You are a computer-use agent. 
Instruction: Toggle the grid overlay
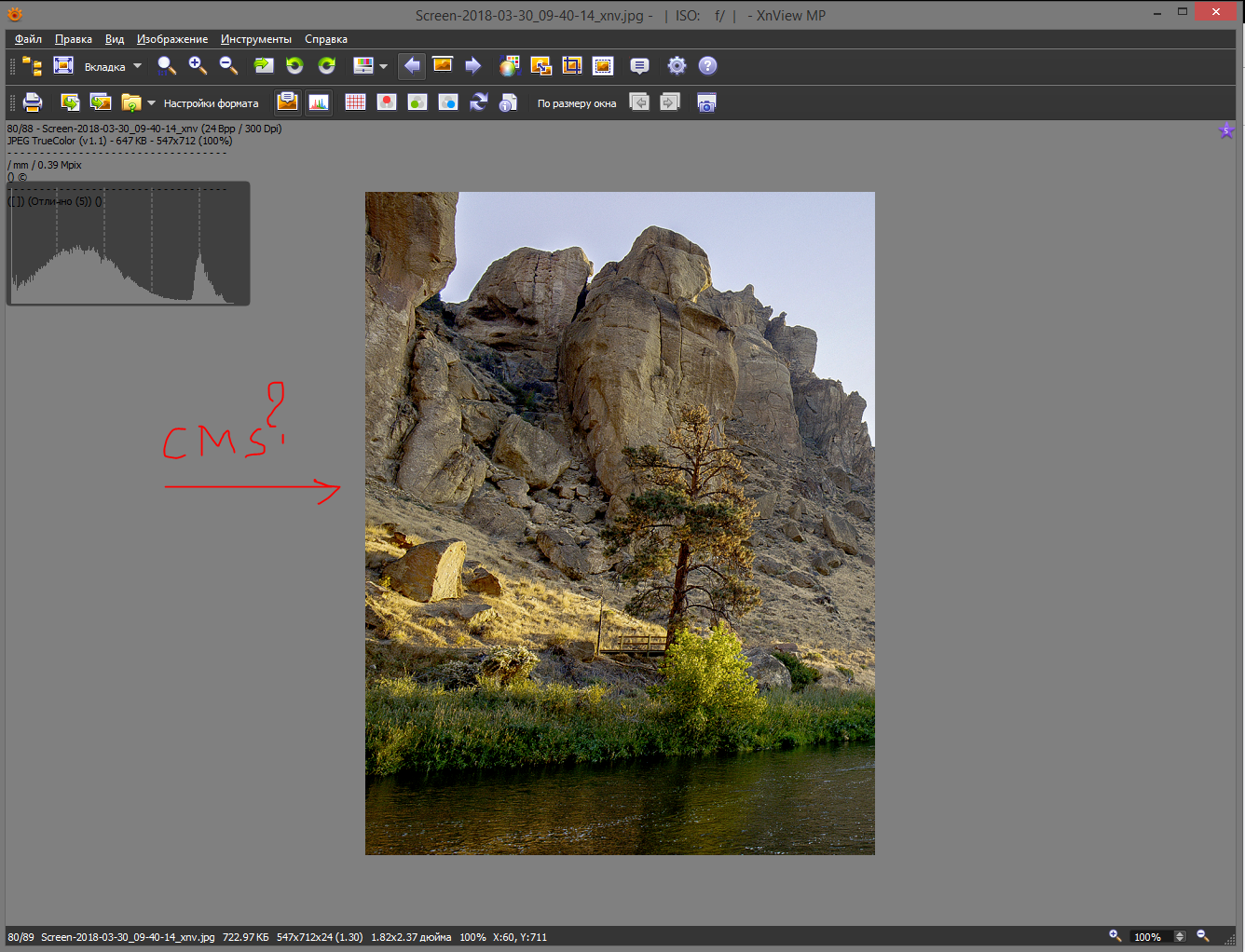point(355,102)
